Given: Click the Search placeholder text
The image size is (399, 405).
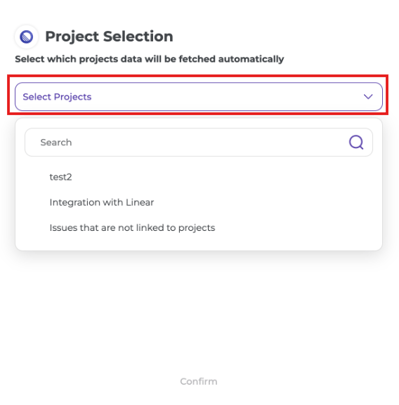Looking at the screenshot, I should [x=56, y=142].
